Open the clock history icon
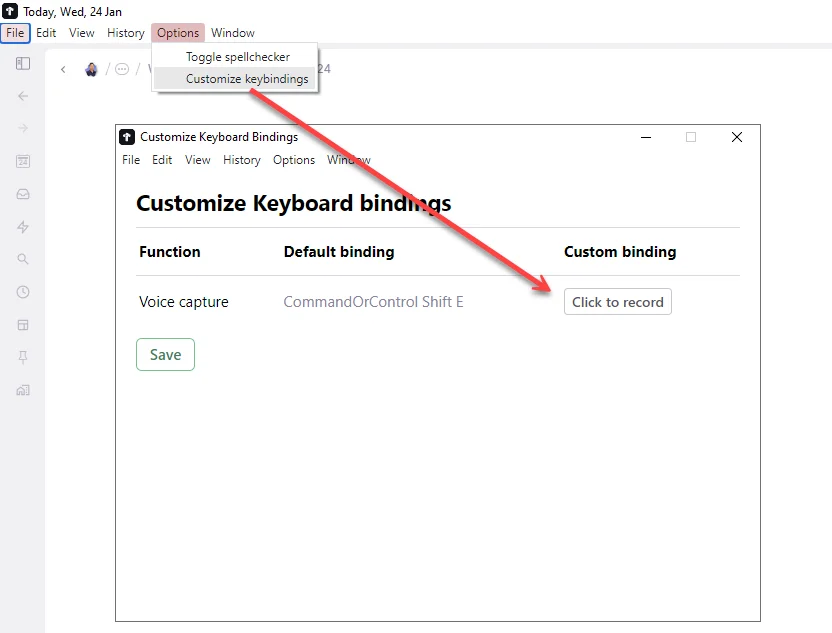This screenshot has height=633, width=832. pos(23,292)
